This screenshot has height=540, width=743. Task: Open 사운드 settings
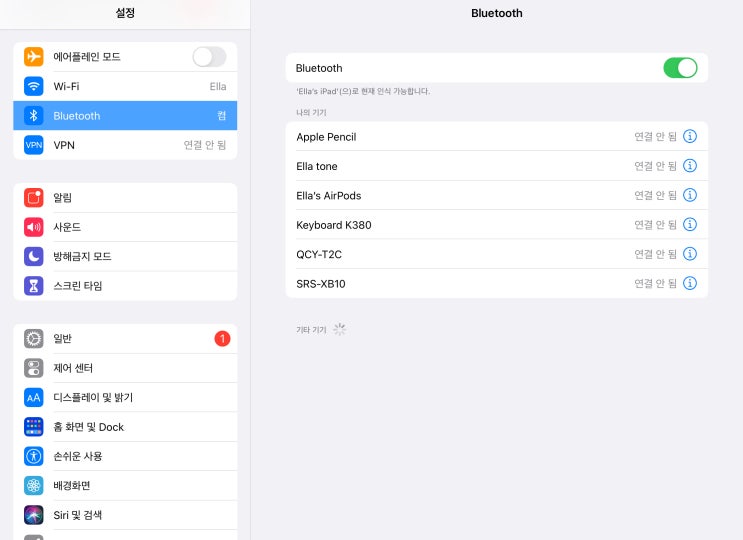pyautogui.click(x=125, y=227)
